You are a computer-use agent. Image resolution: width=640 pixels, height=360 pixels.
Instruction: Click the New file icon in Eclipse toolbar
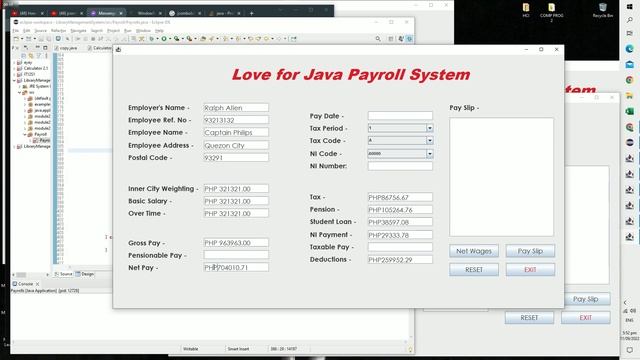click(x=16, y=39)
